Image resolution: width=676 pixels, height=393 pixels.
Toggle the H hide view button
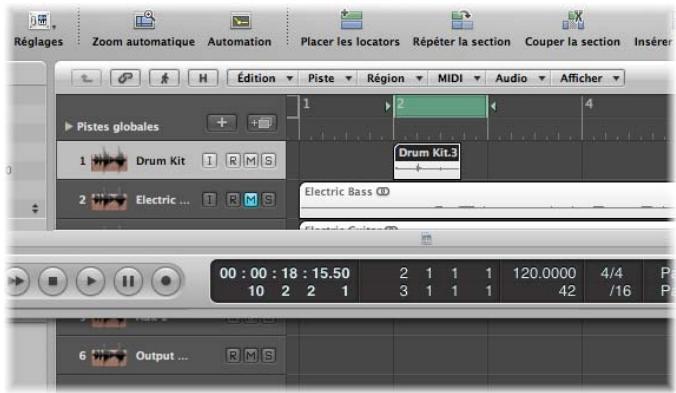tap(203, 78)
